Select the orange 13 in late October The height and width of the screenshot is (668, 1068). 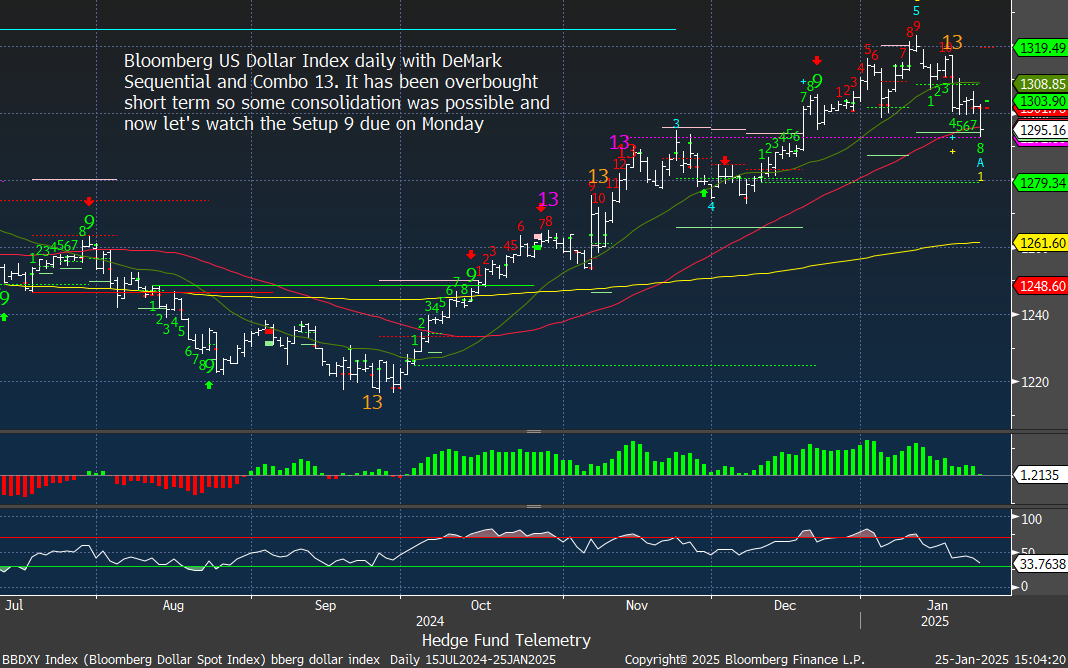pos(598,176)
